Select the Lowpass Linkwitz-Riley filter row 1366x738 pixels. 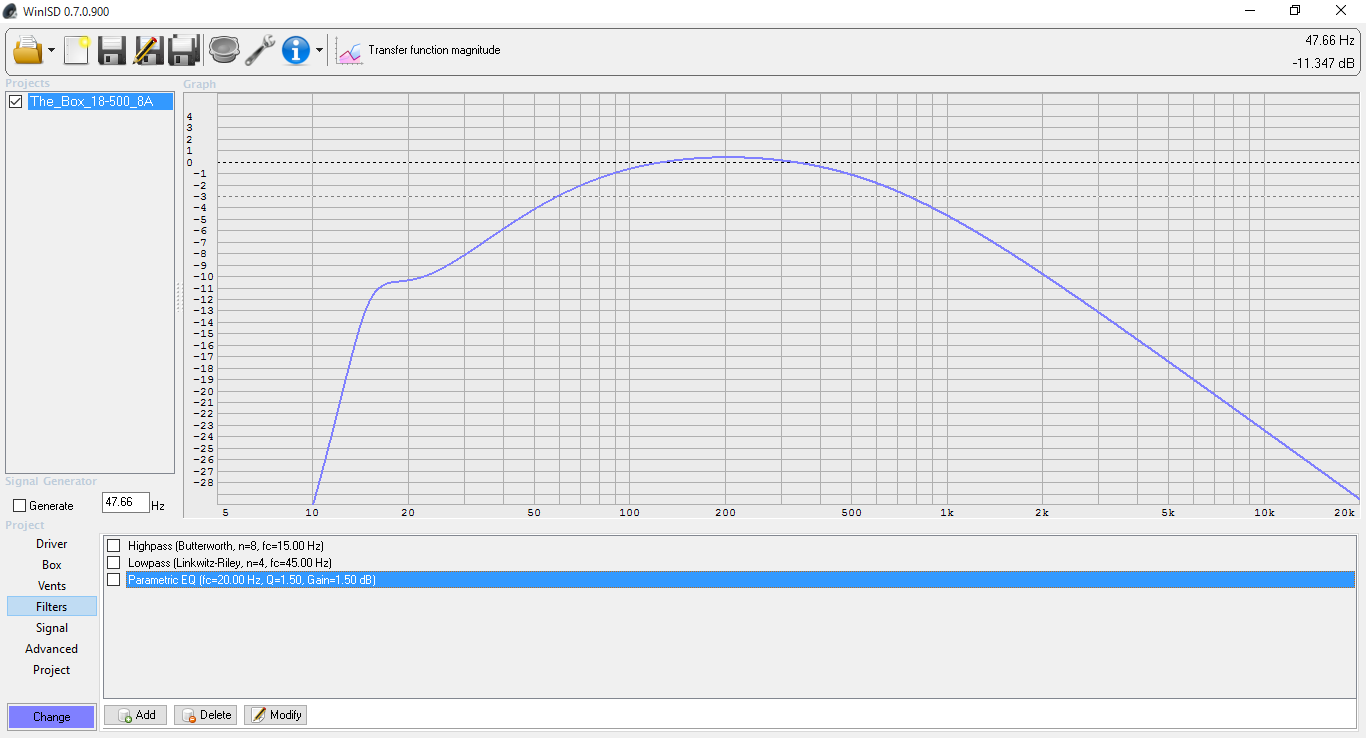click(x=739, y=562)
